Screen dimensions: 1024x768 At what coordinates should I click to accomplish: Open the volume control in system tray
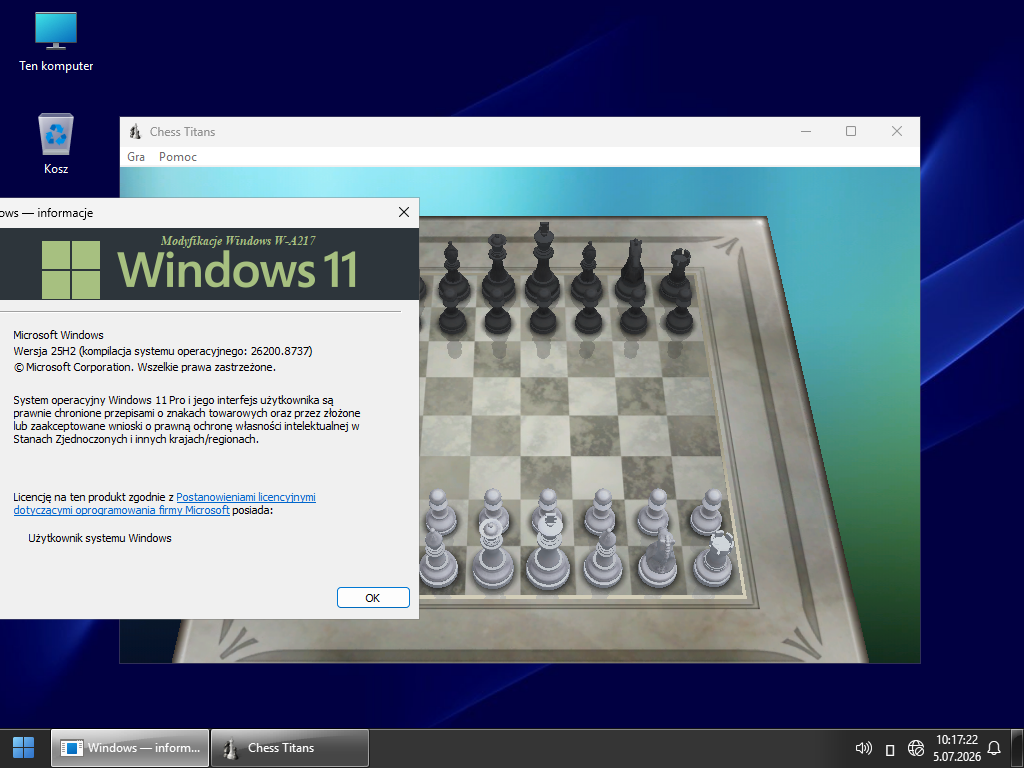click(x=863, y=748)
